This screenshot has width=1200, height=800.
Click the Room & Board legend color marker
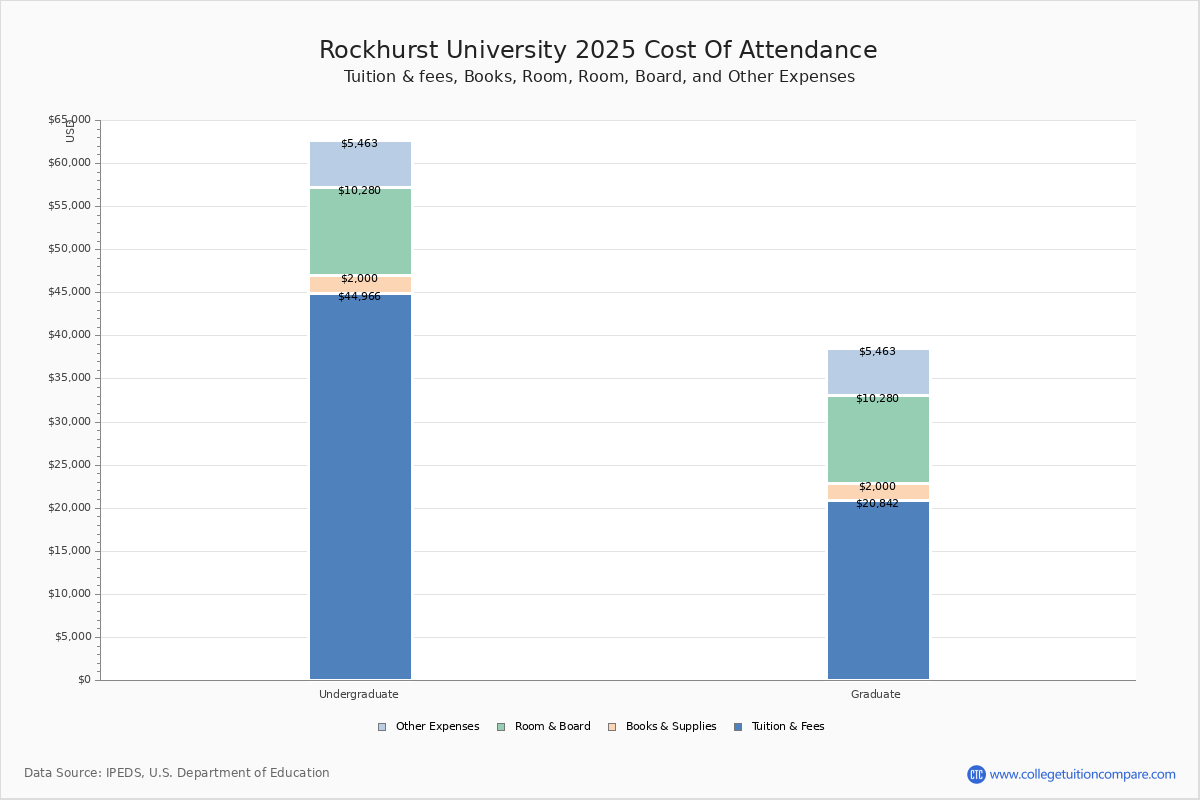(x=501, y=727)
